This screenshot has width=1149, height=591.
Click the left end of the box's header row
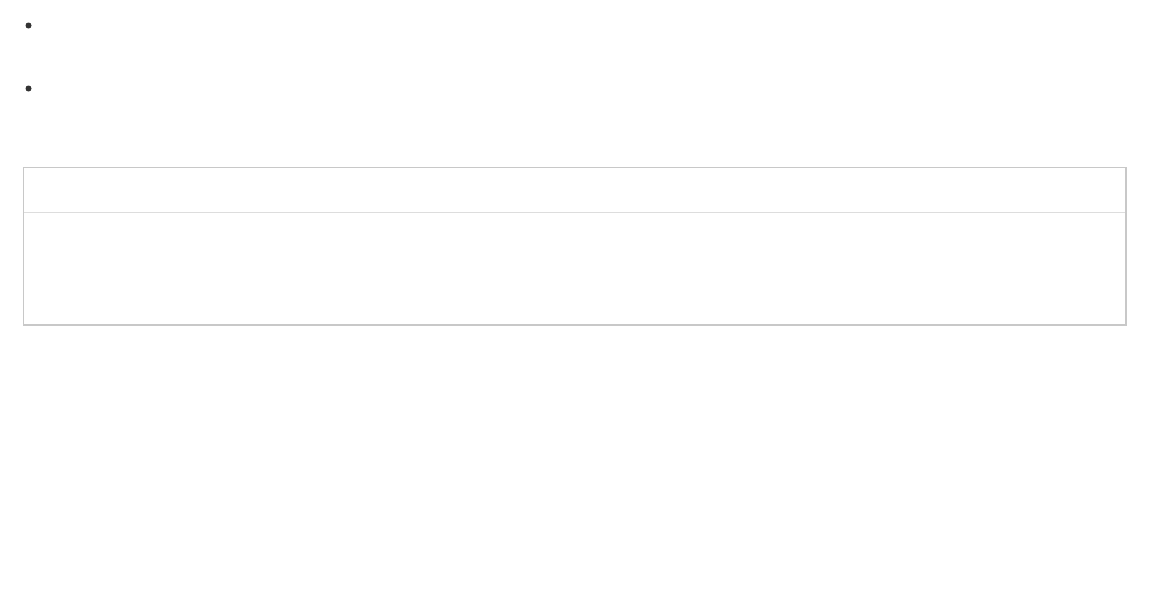tap(40, 190)
